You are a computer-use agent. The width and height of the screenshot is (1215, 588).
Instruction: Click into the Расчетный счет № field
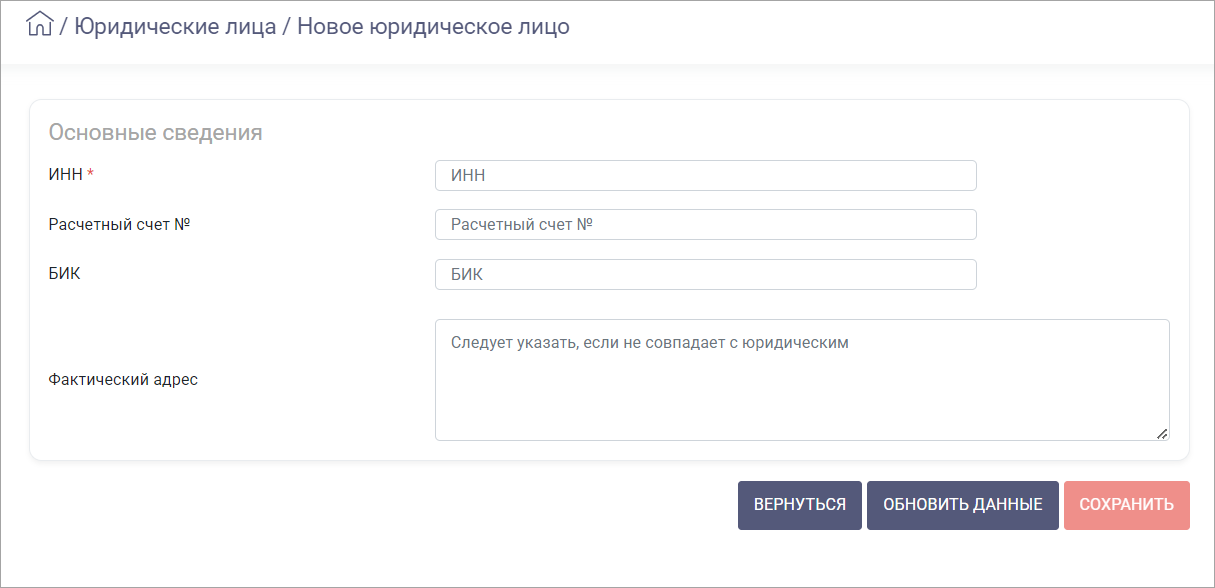click(705, 225)
